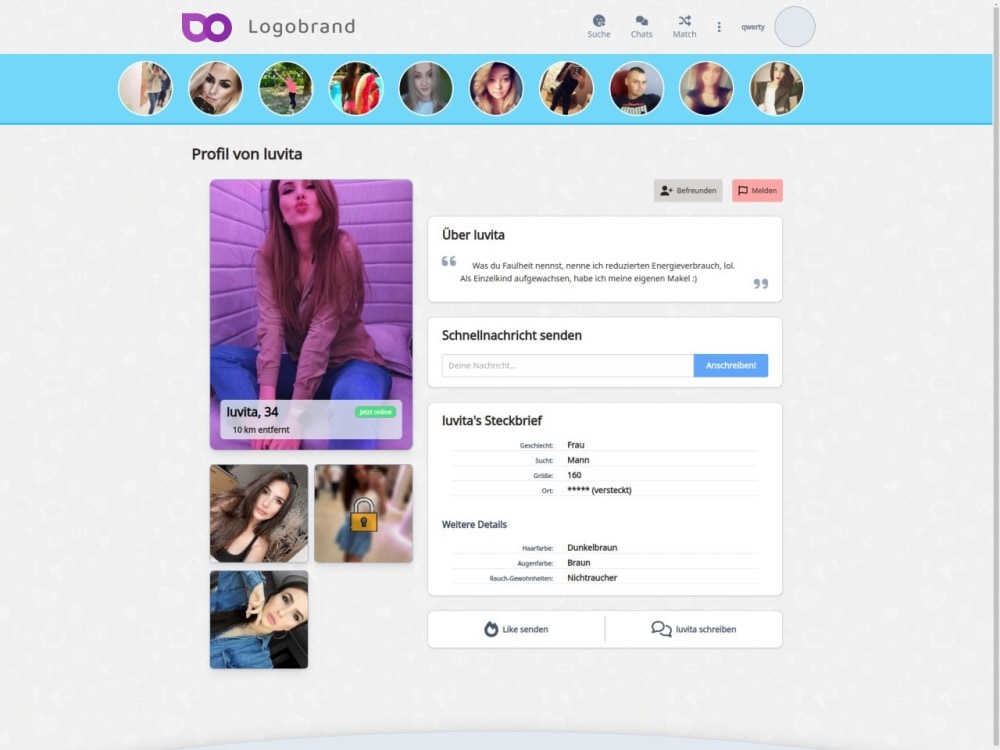
Task: Focus the 'Deine Nachricht...' message field
Action: [x=568, y=365]
